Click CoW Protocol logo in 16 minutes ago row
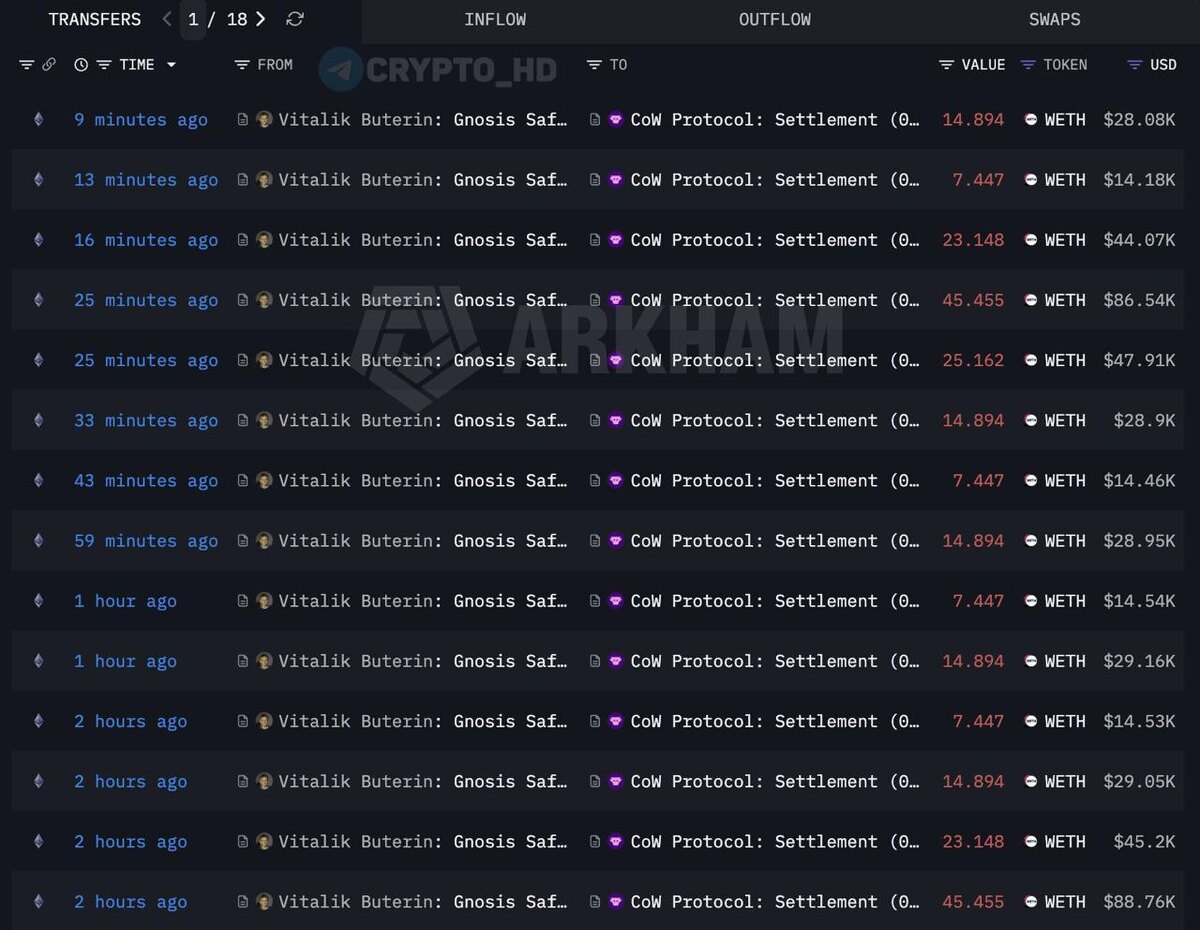Viewport: 1200px width, 930px height. point(615,239)
